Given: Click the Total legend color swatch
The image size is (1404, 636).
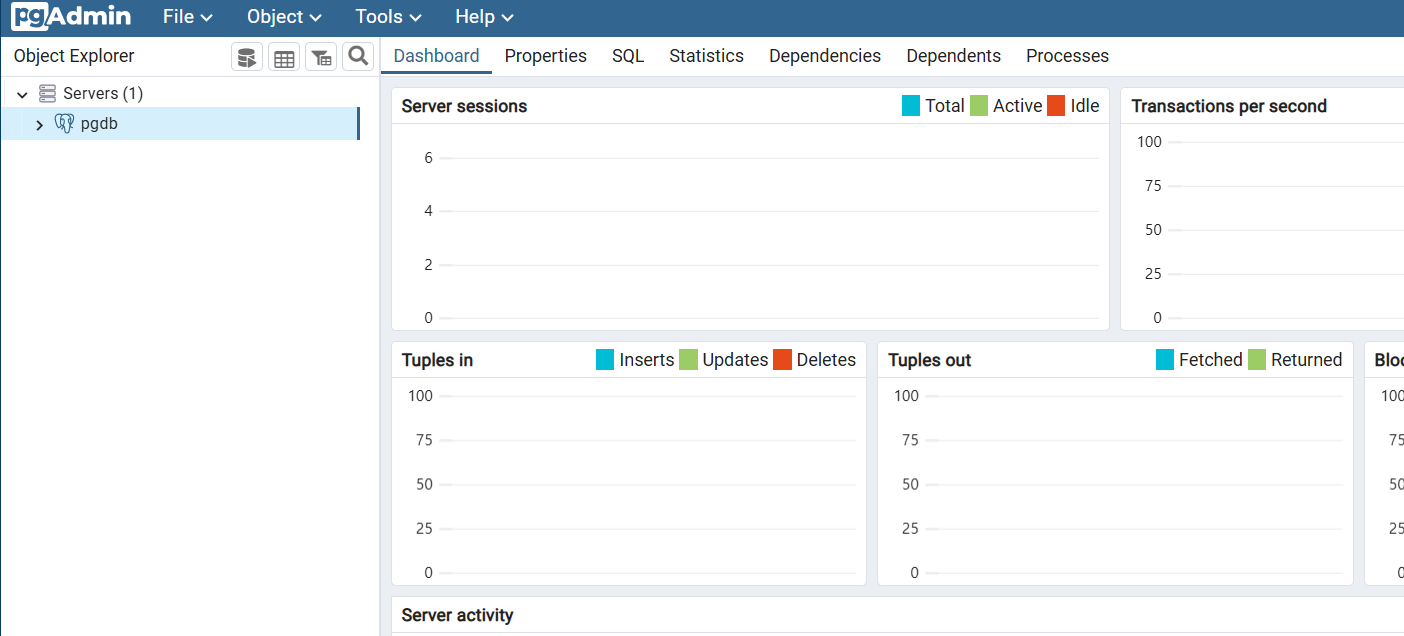Looking at the screenshot, I should (x=911, y=106).
